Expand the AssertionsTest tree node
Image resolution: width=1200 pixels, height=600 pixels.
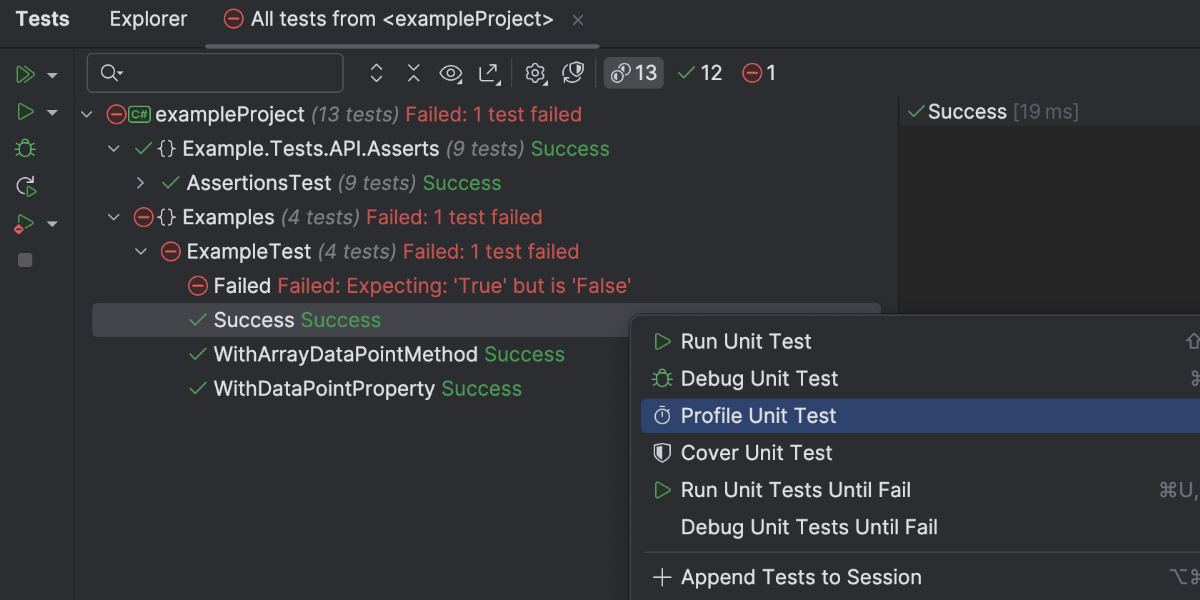pos(140,183)
